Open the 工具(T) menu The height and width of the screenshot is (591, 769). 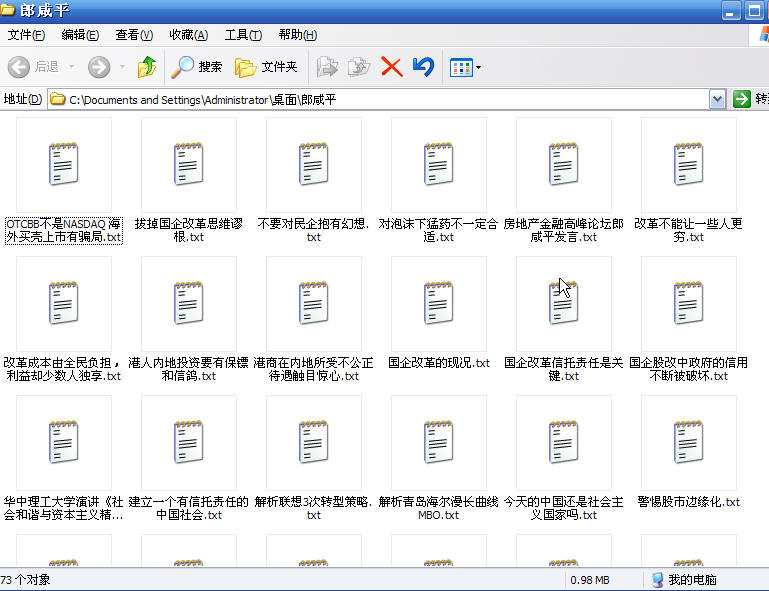tap(243, 35)
